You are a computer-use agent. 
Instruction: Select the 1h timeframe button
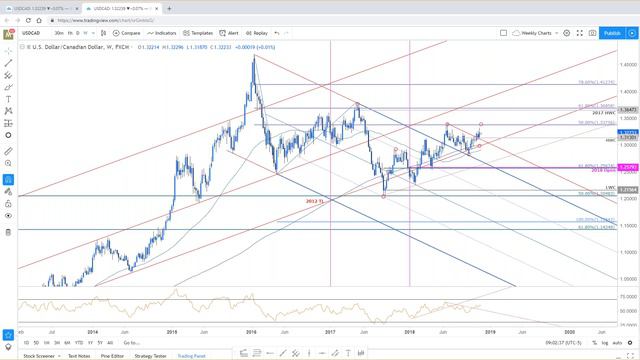70,33
